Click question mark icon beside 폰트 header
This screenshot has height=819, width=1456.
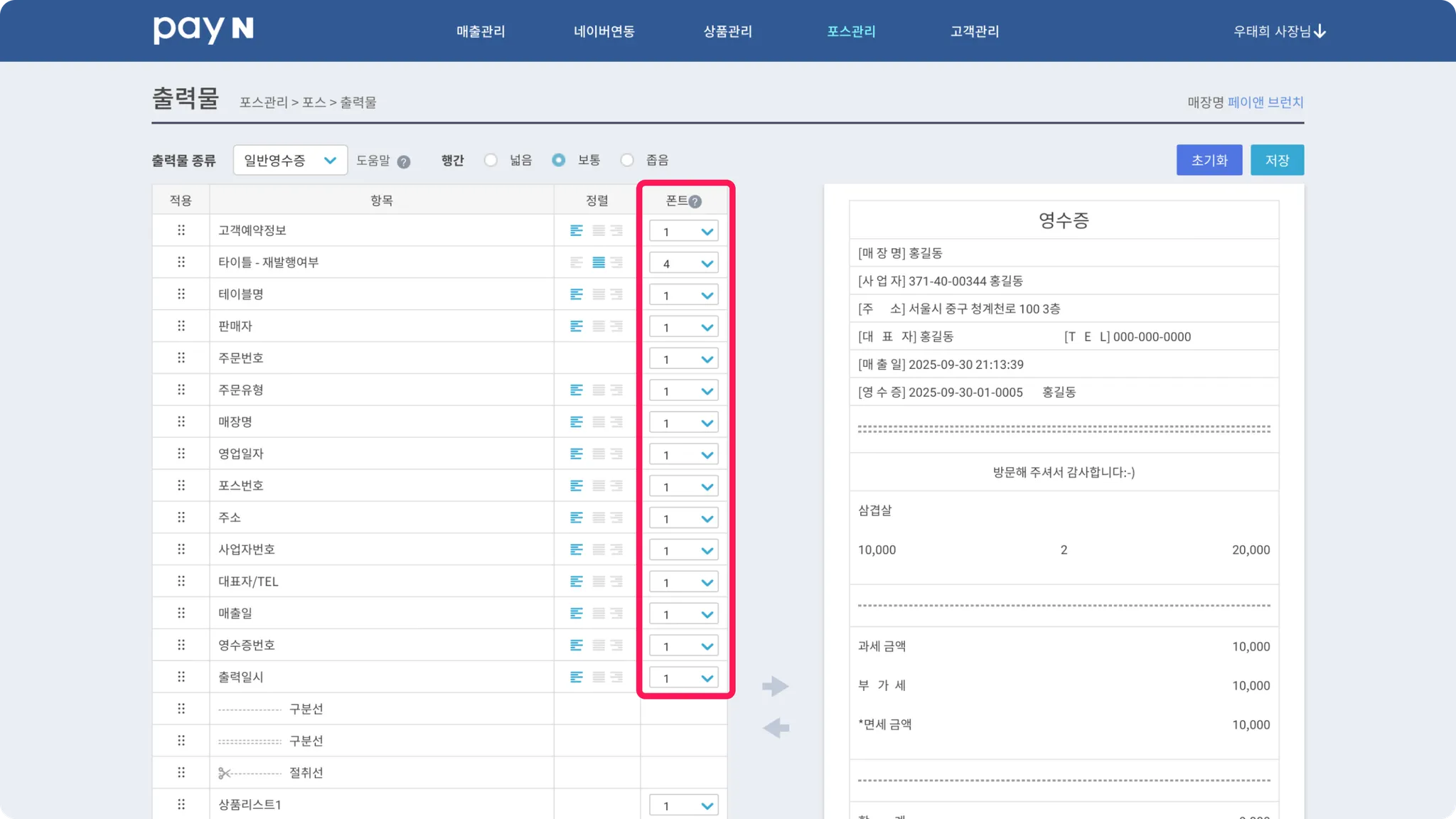click(695, 201)
